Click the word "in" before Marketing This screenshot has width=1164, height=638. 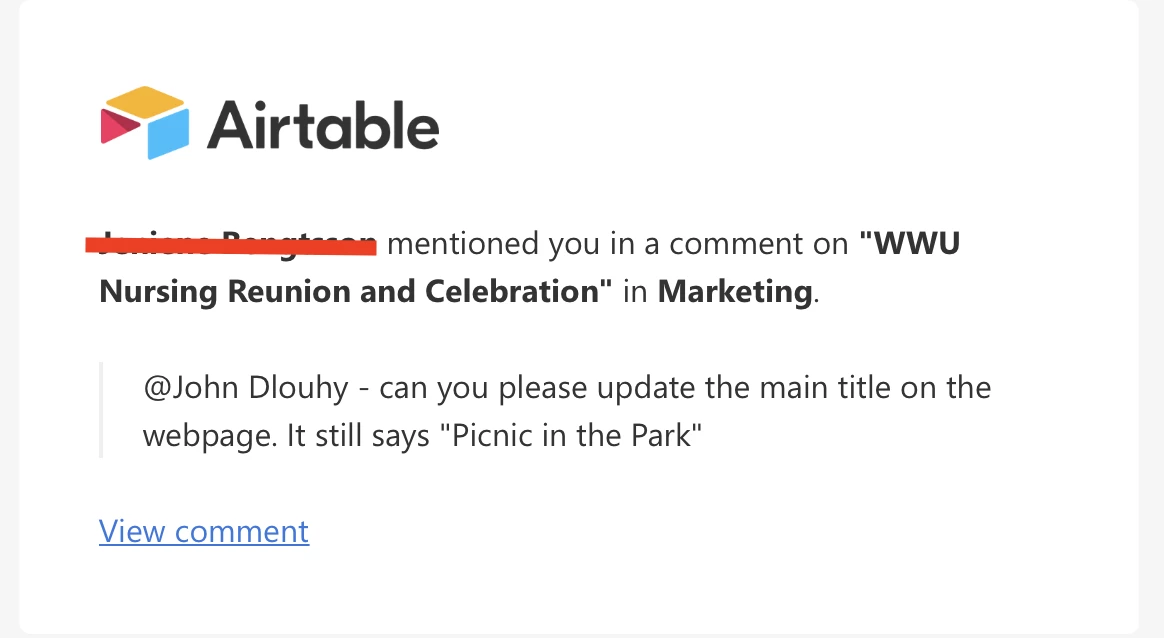click(x=635, y=291)
